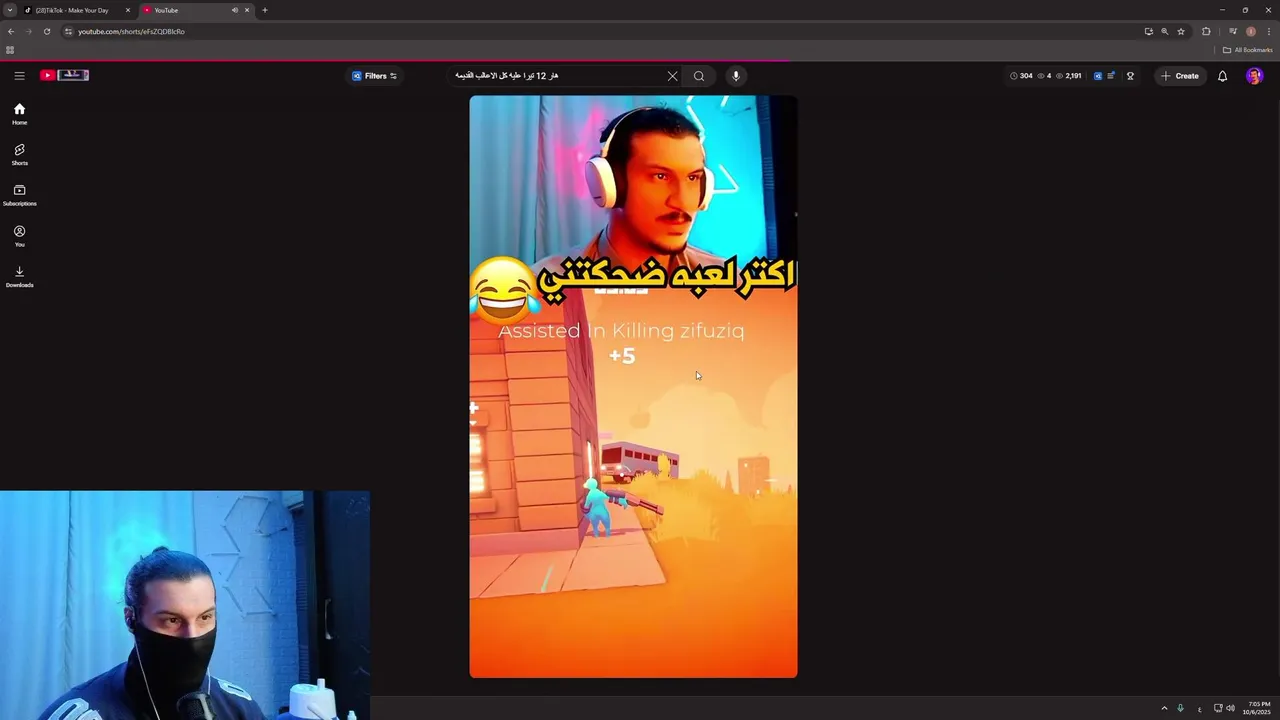Open the apps grid in bookmarks bar

pyautogui.click(x=10, y=50)
